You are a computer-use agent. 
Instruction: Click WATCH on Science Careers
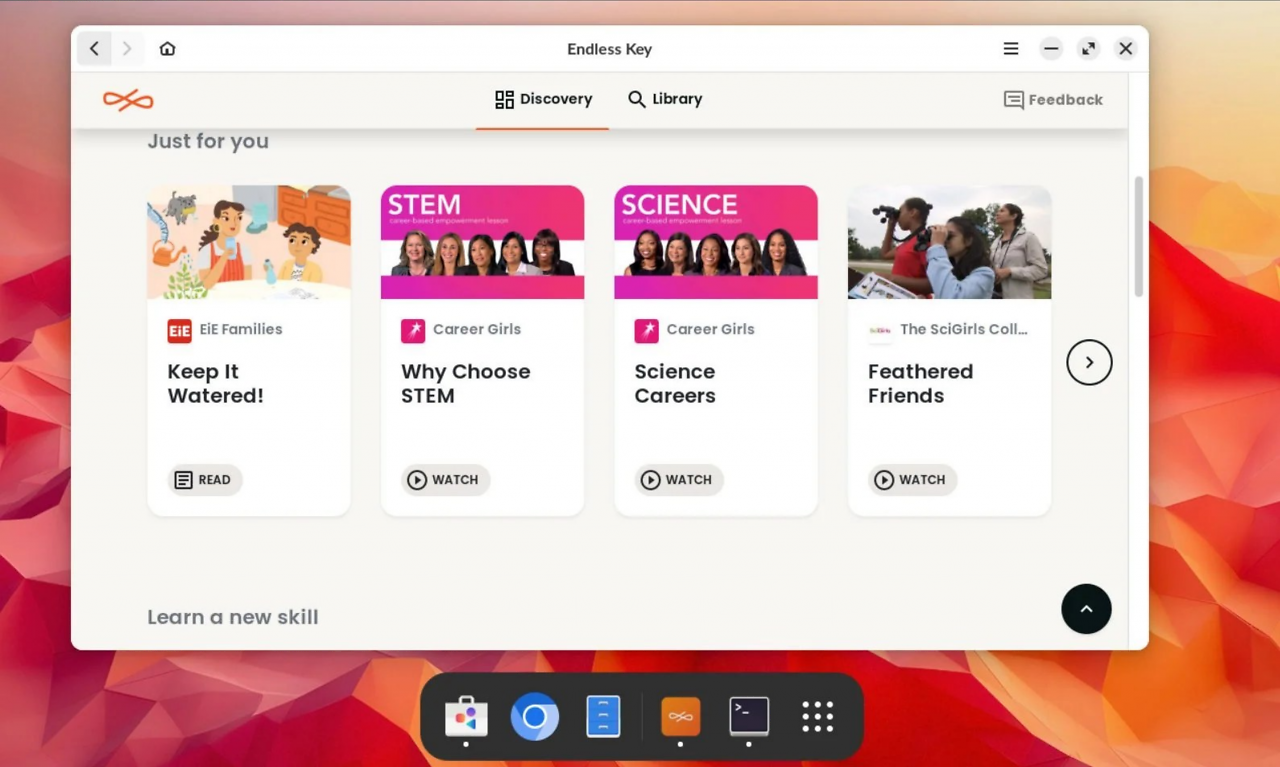pyautogui.click(x=679, y=480)
